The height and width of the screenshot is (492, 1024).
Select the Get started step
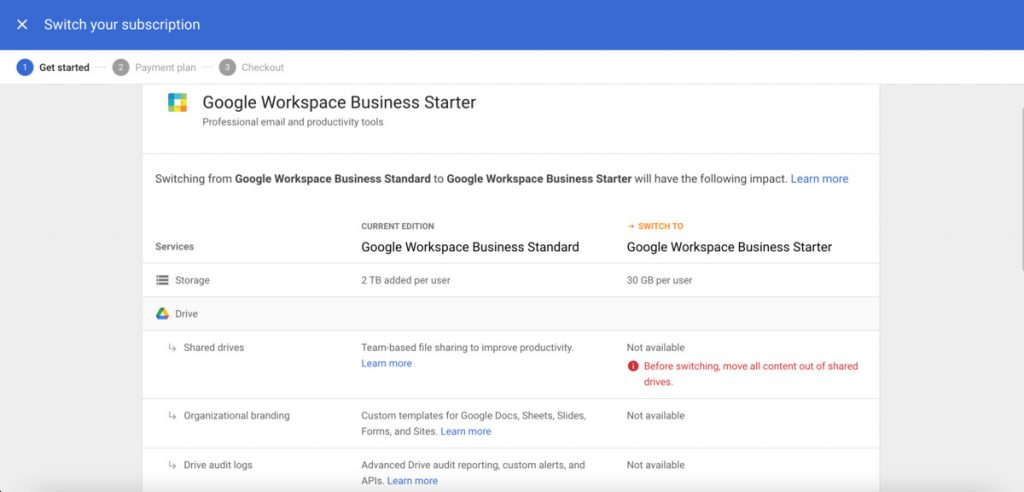pyautogui.click(x=53, y=67)
